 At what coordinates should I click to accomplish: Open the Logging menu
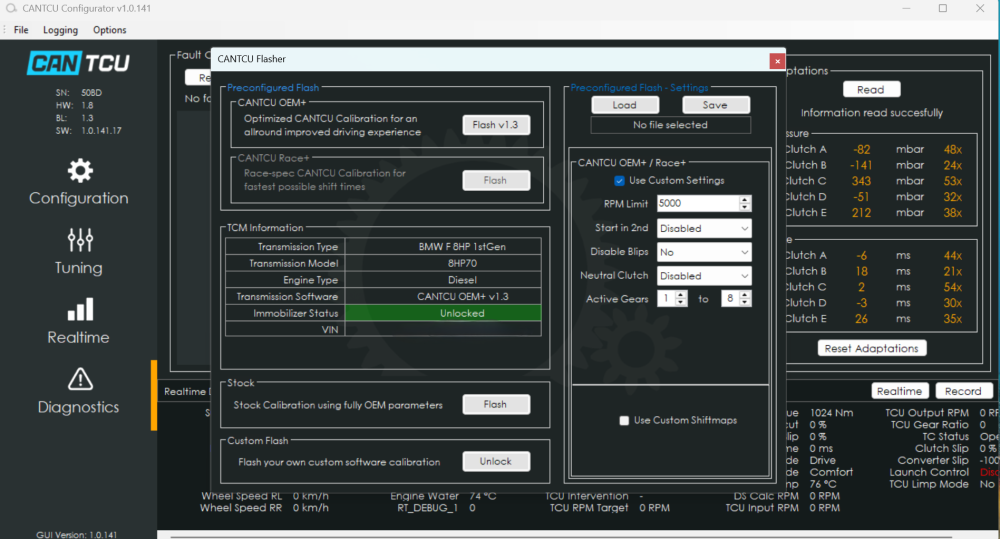tap(61, 30)
